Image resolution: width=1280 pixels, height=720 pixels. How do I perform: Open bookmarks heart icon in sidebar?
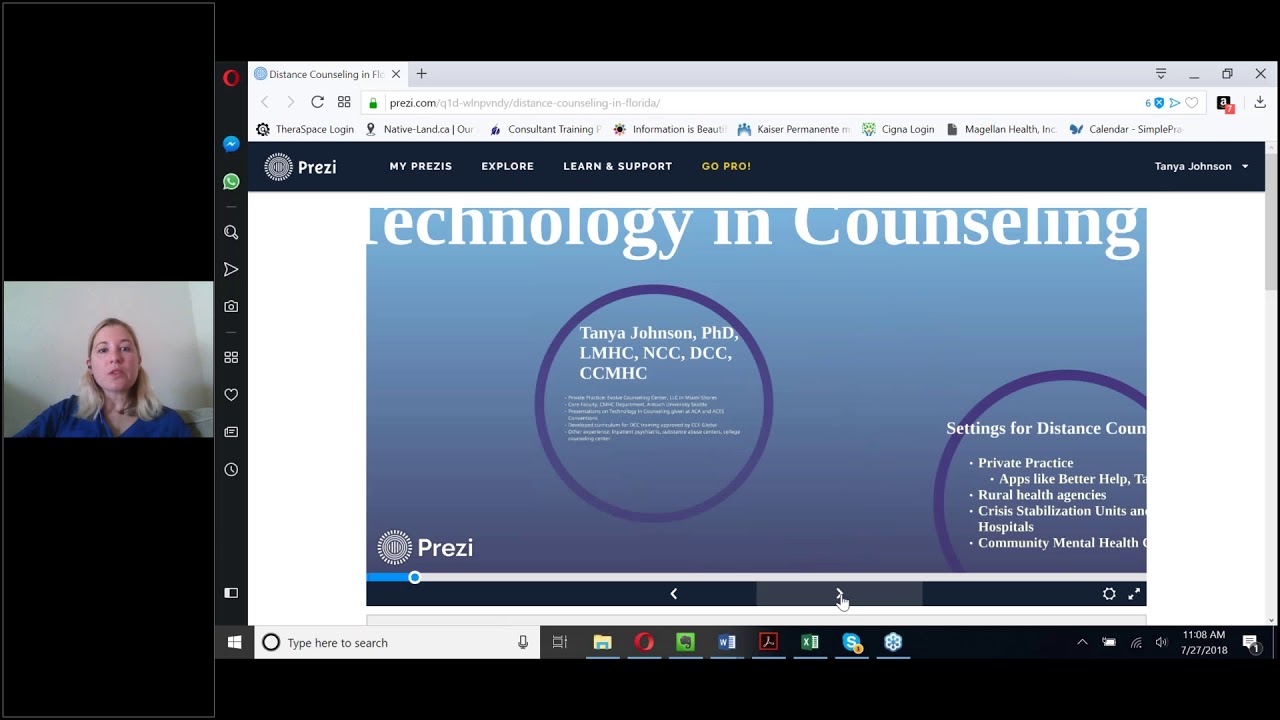click(x=231, y=395)
